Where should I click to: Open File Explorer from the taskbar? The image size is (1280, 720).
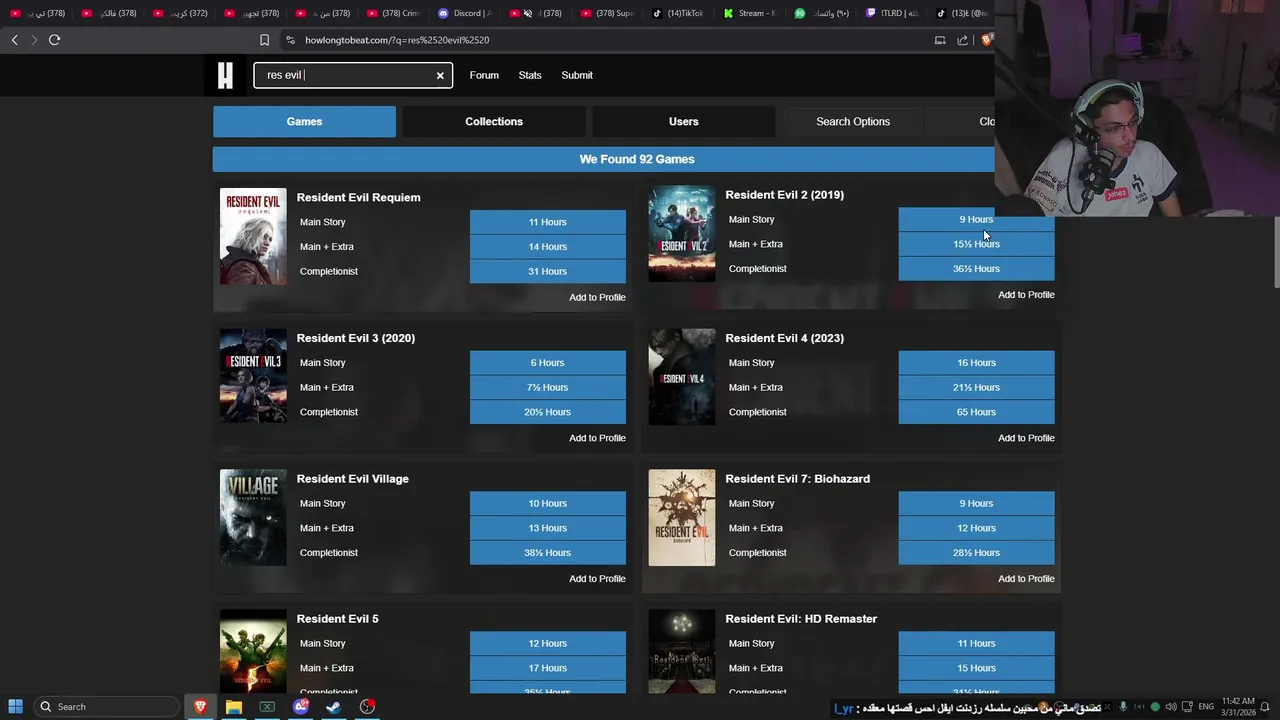[233, 707]
